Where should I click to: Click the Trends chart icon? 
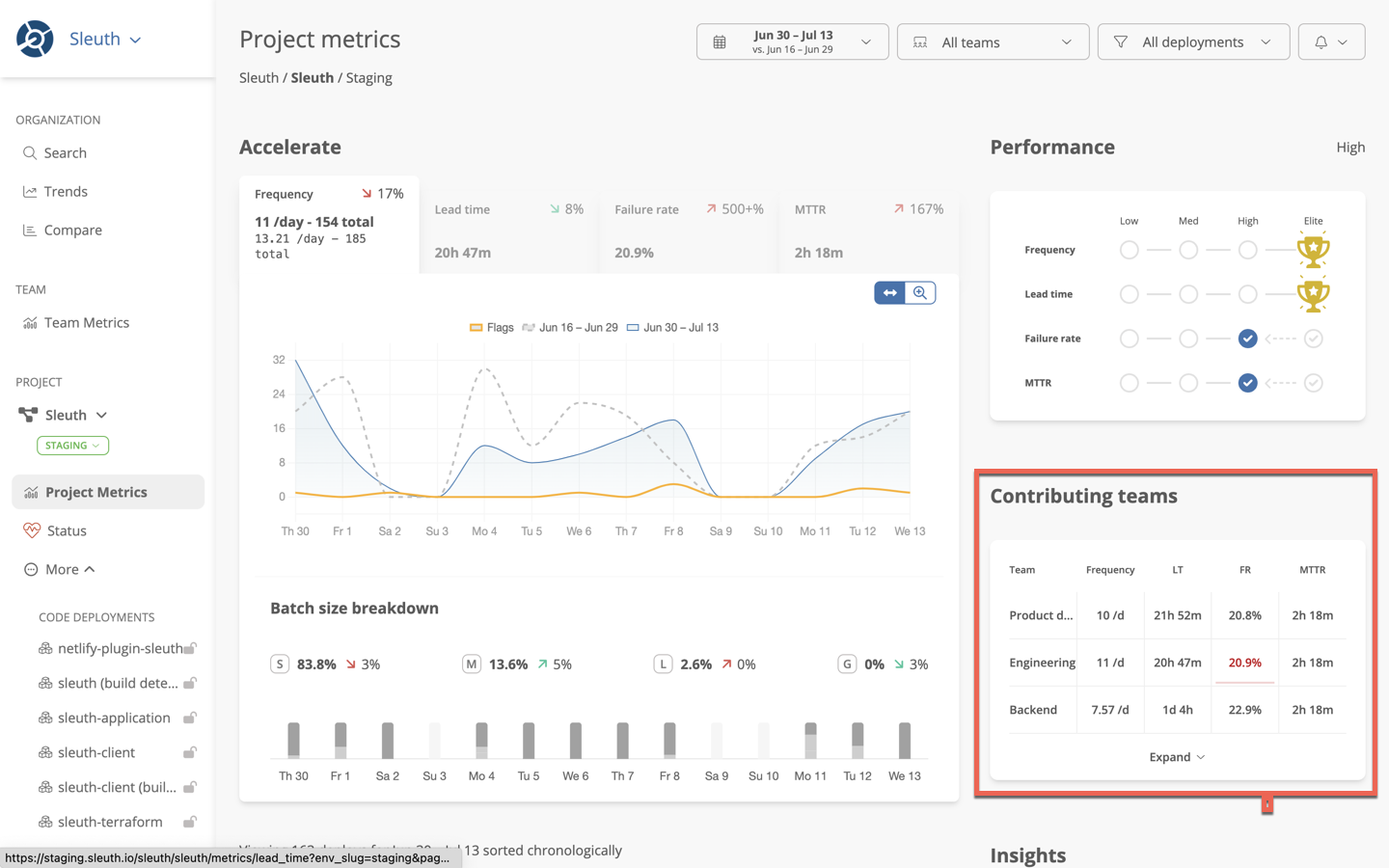pos(30,191)
